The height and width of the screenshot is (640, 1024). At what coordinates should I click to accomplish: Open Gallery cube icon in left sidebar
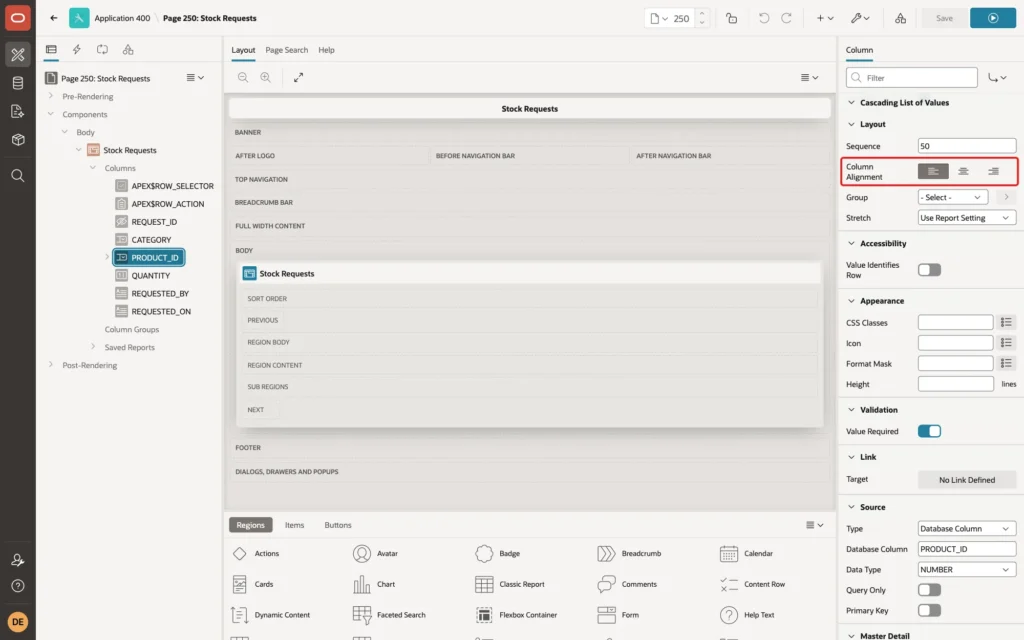[18, 140]
